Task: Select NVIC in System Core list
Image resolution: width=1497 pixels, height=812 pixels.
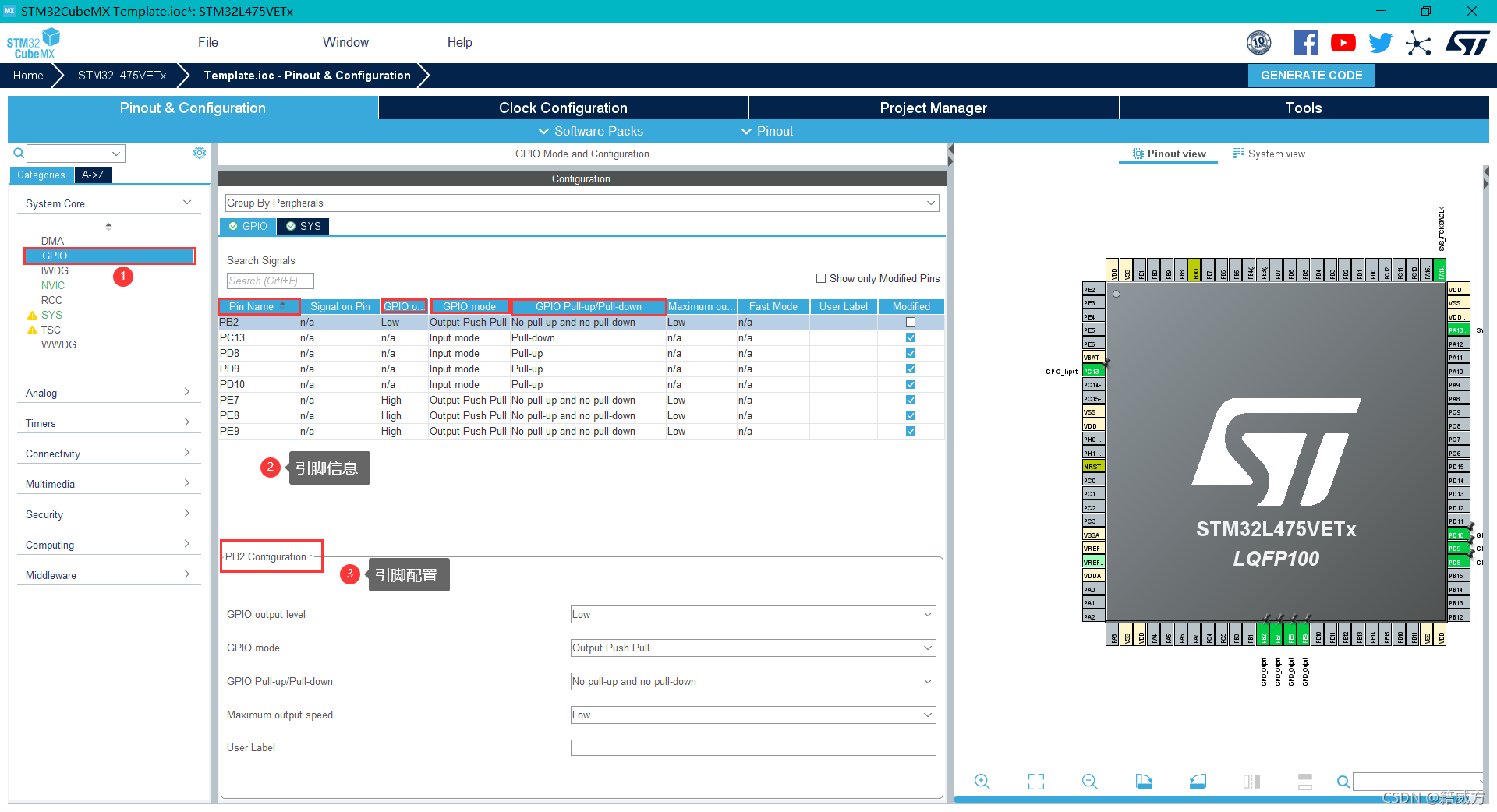Action: click(x=53, y=285)
